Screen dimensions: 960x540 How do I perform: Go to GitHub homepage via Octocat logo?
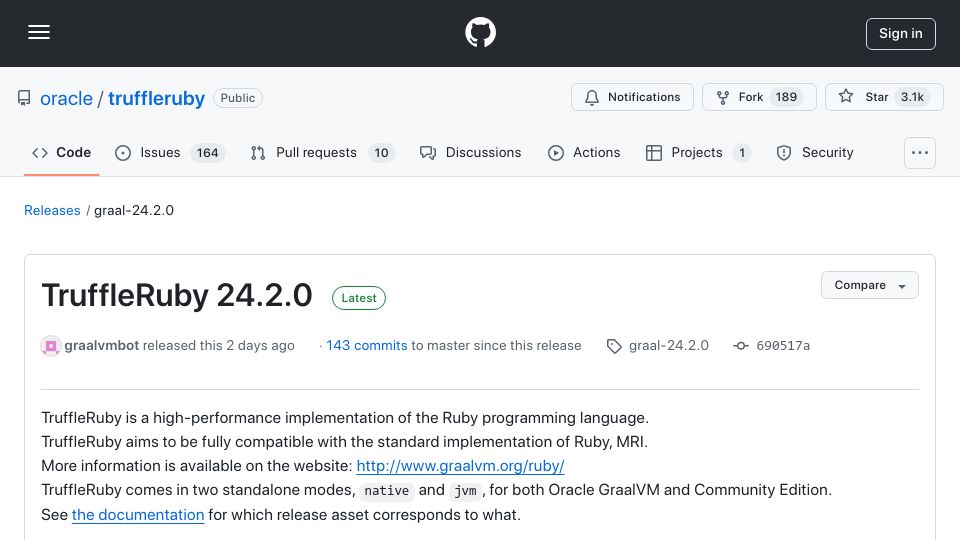click(480, 32)
